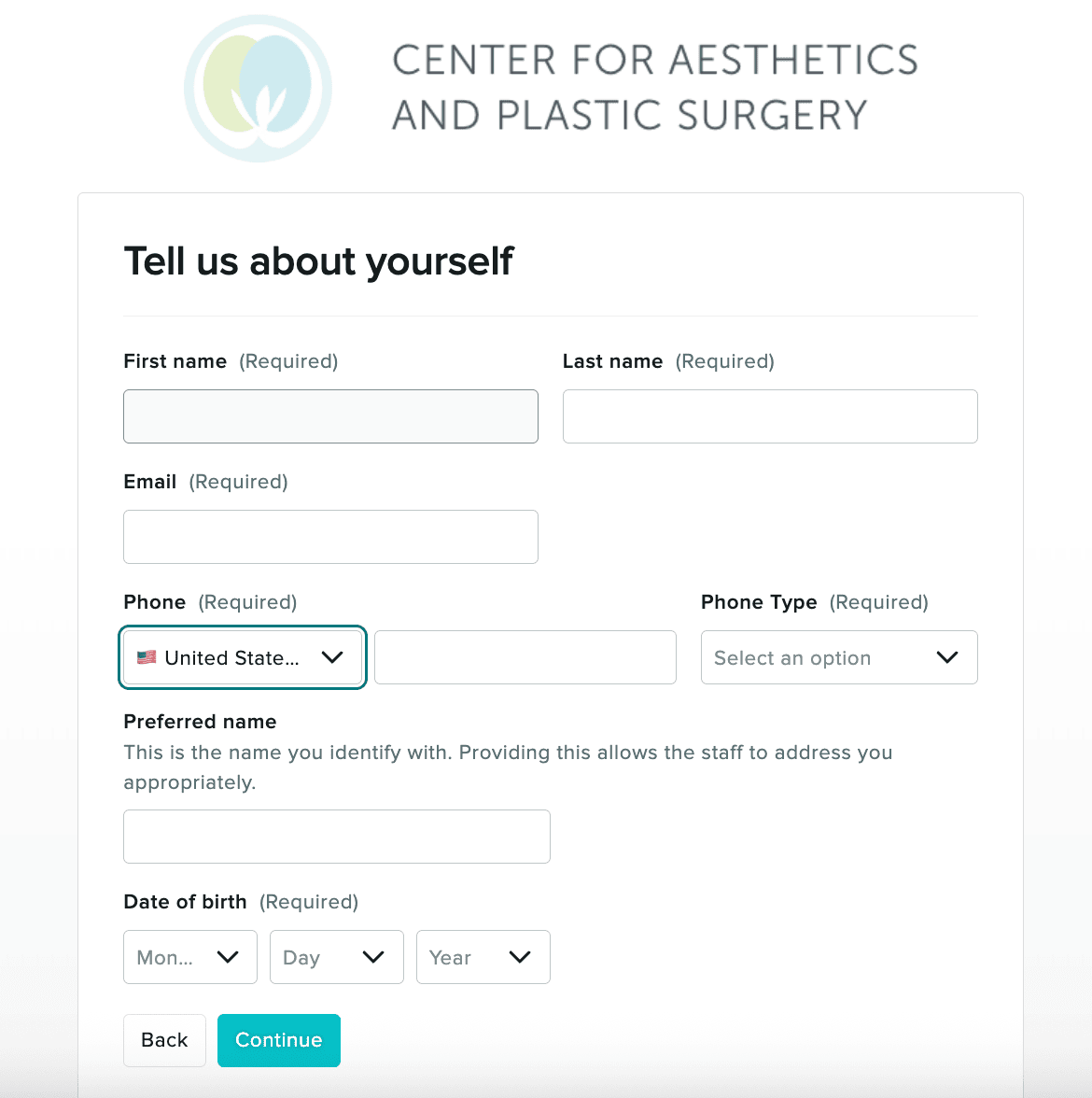Click the Month dropdown chevron arrow
Screen dimensions: 1092x1098
(228, 957)
